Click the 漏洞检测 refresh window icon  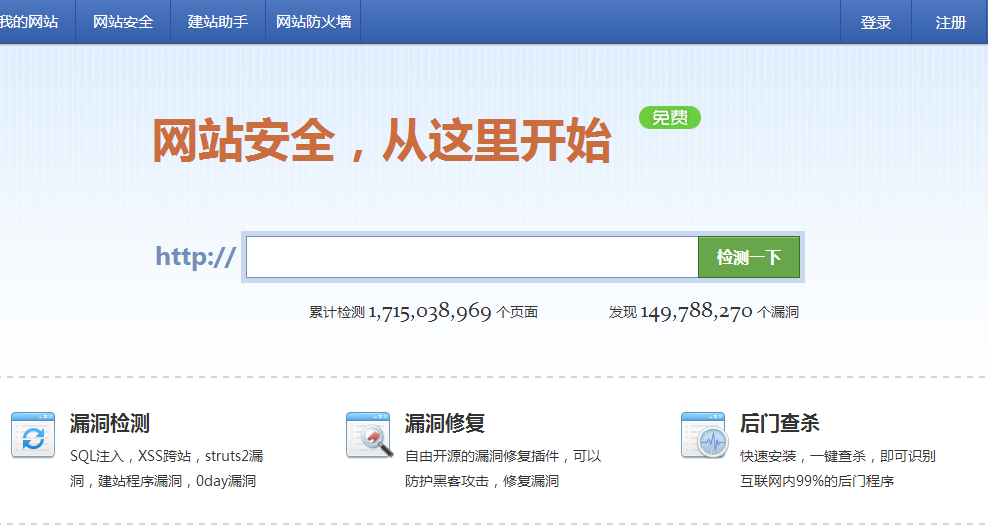click(33, 434)
